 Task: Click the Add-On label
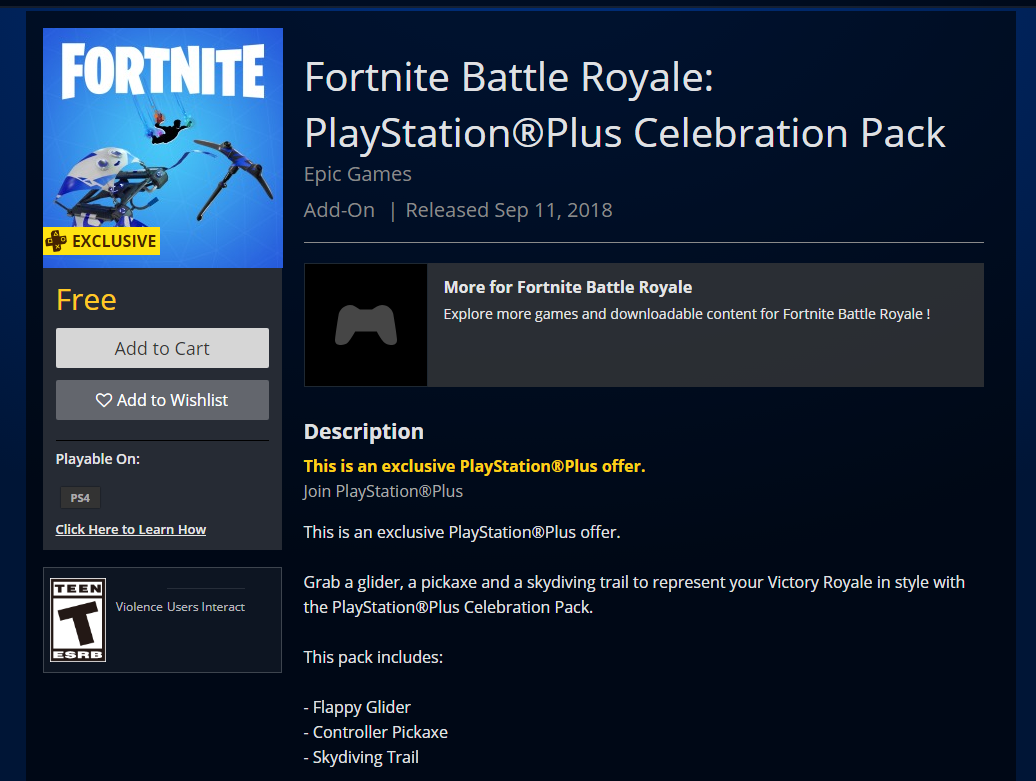[x=339, y=210]
